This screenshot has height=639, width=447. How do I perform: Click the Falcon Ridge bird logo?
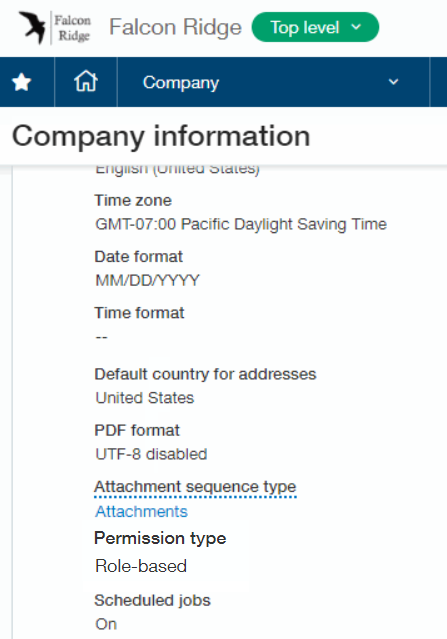pyautogui.click(x=55, y=28)
